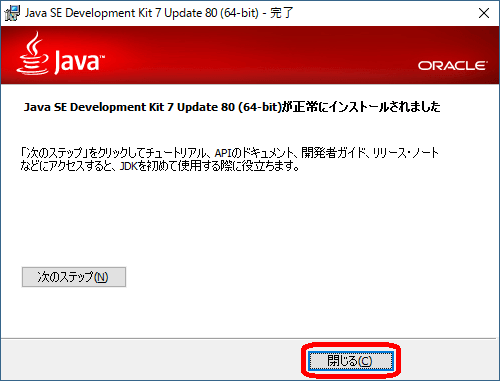Click the line starting with などにアクセスすると
Screen dimensions: 500x381
[x=160, y=166]
